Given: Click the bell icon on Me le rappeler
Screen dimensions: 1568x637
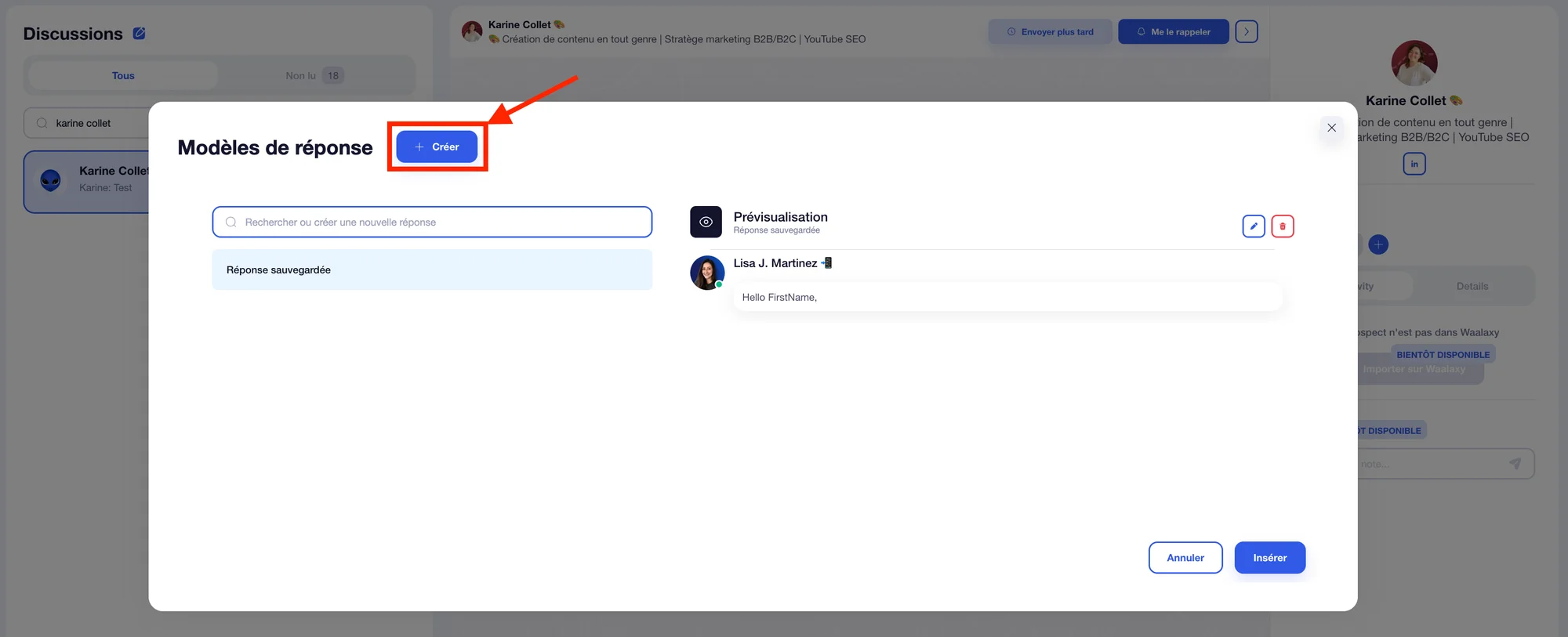Looking at the screenshot, I should (x=1142, y=32).
